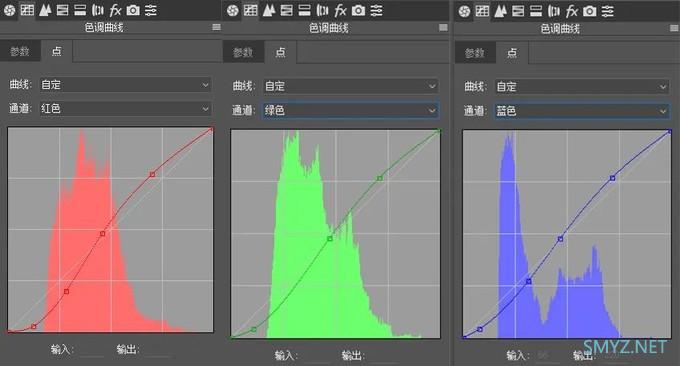Open Detail triangles icon in green channel panel
The height and width of the screenshot is (366, 680).
[x=269, y=10]
